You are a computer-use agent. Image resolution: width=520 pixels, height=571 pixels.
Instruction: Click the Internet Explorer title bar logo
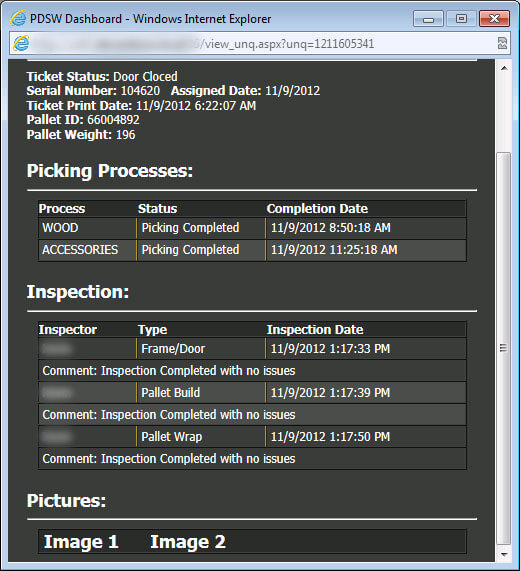click(x=18, y=18)
